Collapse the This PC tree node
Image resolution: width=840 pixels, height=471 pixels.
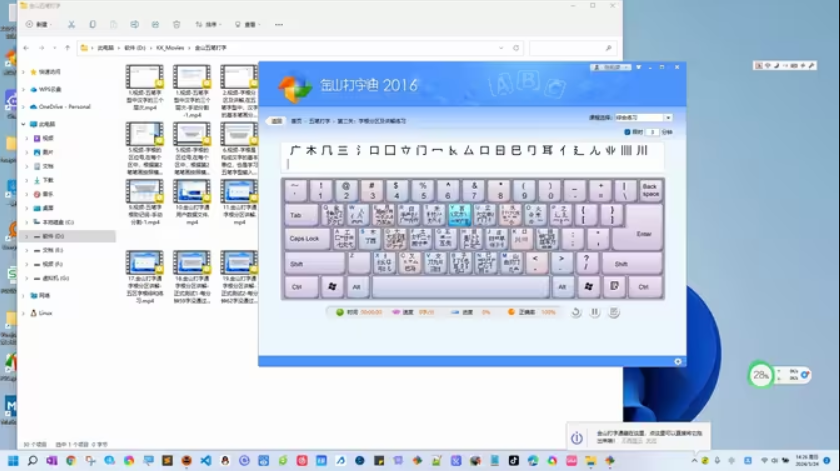24,124
